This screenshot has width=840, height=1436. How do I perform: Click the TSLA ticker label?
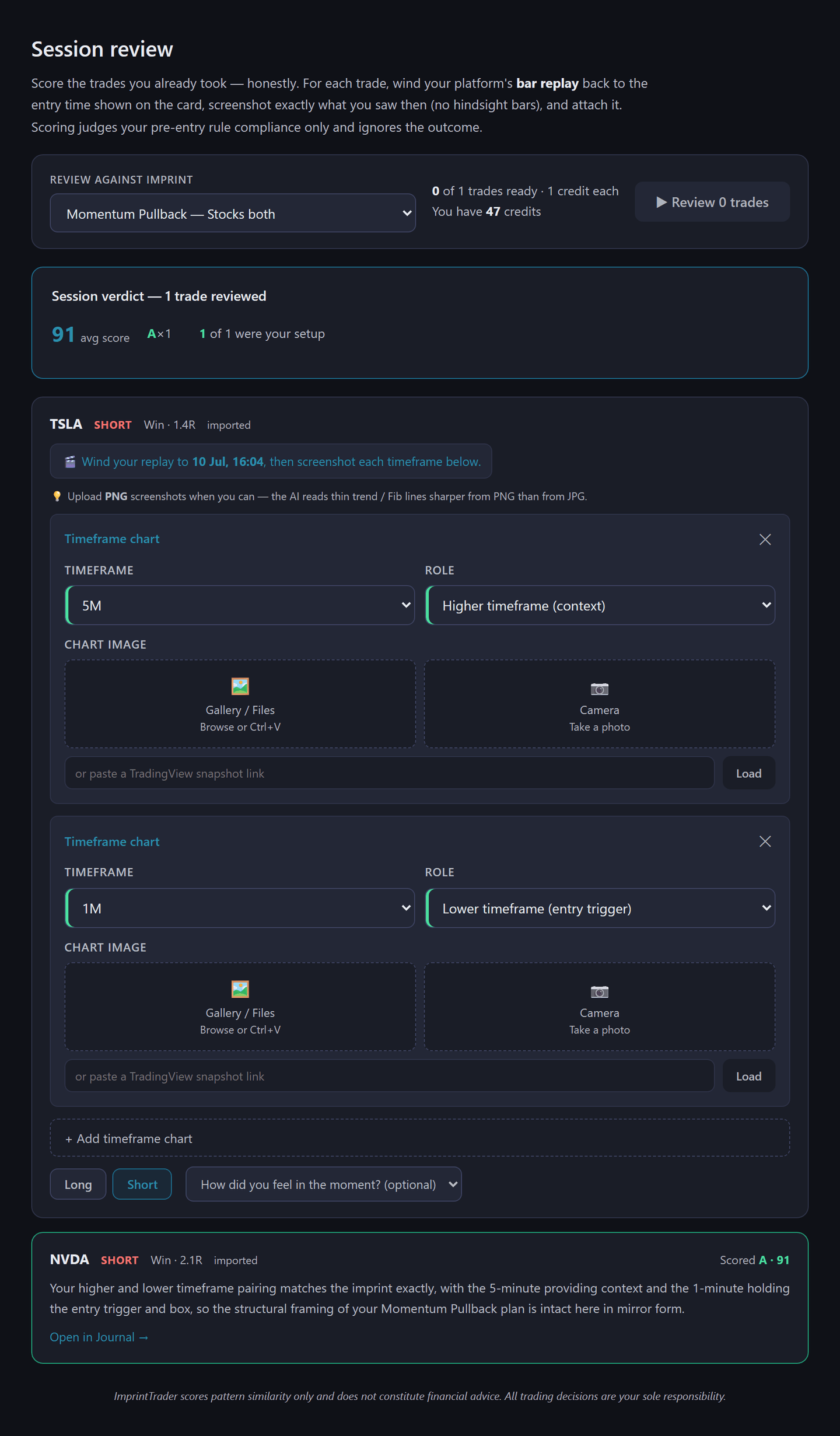[x=66, y=424]
